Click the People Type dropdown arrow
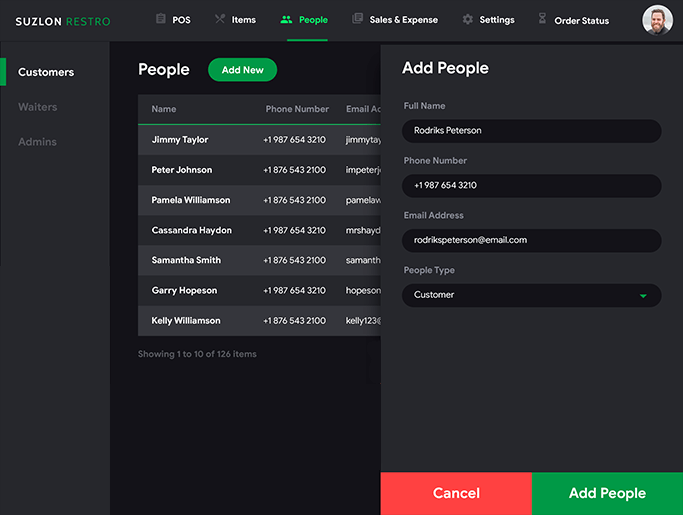Screen dimensions: 683x515 tap(643, 296)
